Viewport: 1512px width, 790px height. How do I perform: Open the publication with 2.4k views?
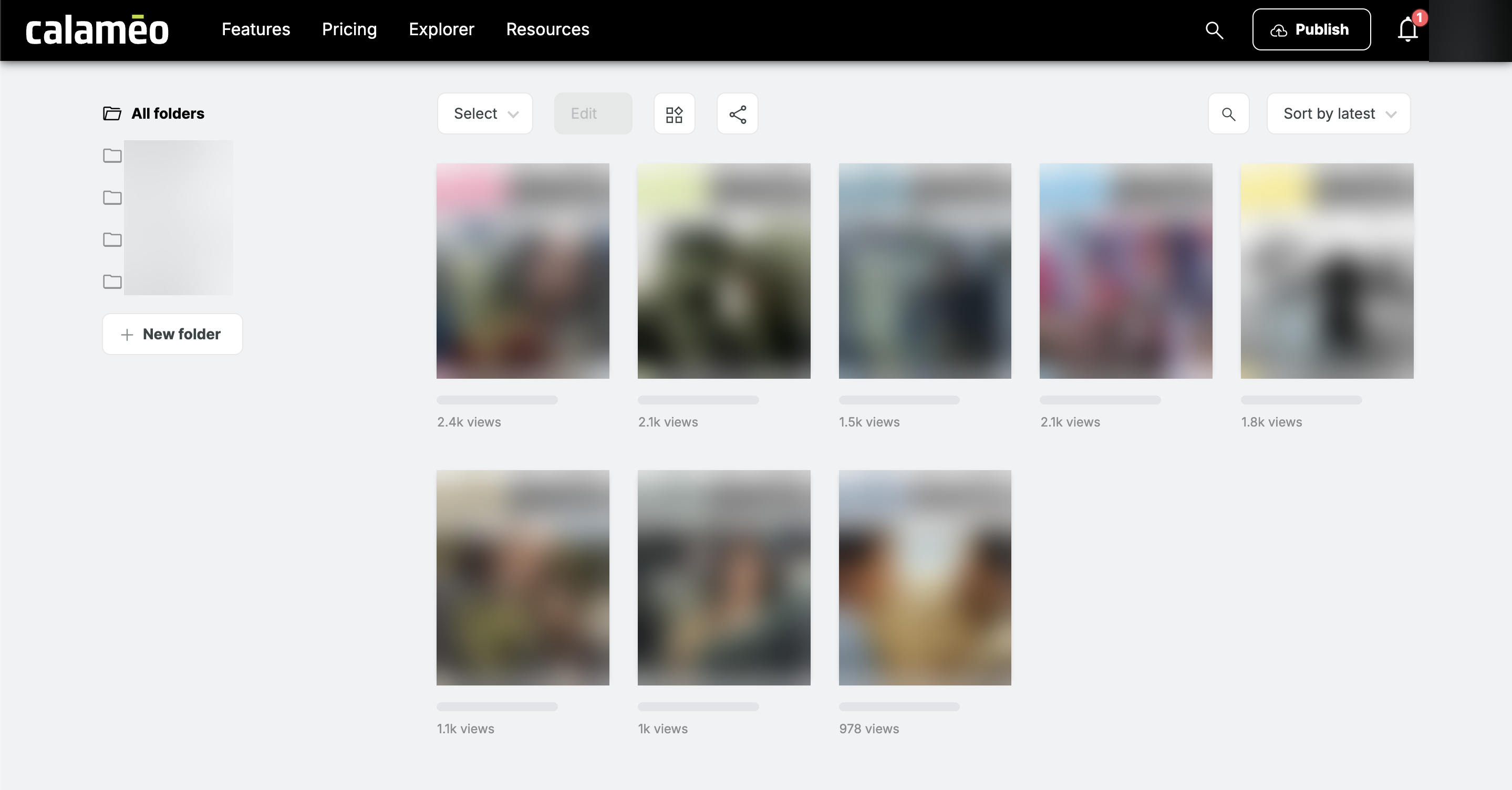point(522,271)
